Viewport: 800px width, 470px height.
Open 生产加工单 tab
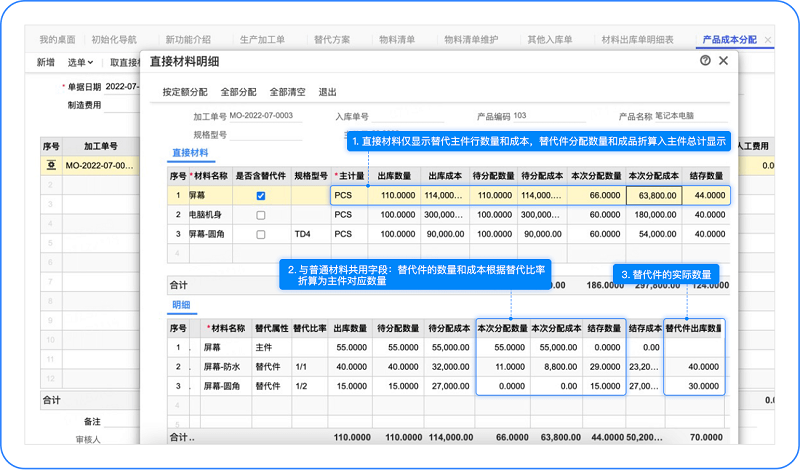pos(262,39)
